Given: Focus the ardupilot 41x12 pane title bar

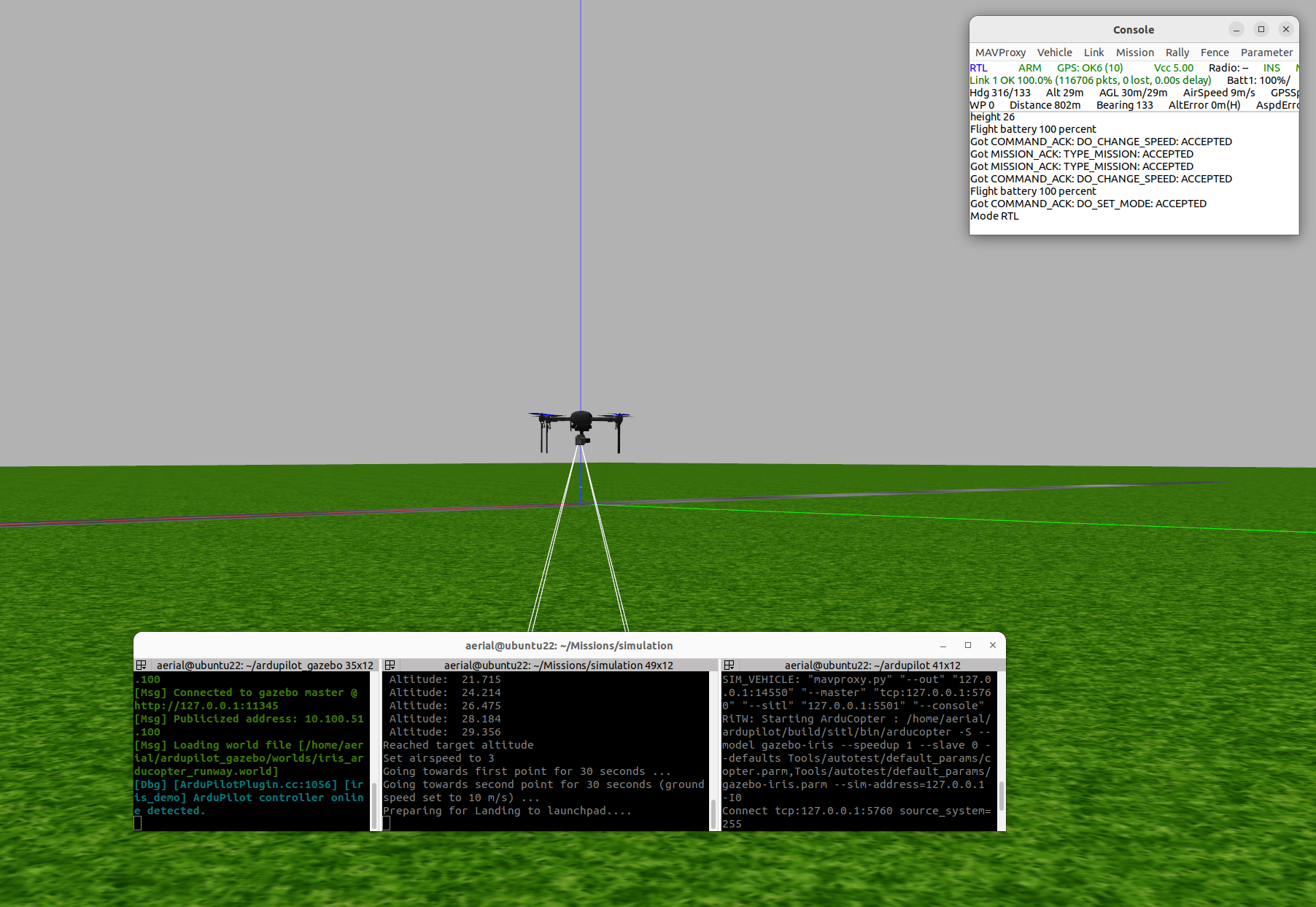Looking at the screenshot, I should tap(872, 665).
